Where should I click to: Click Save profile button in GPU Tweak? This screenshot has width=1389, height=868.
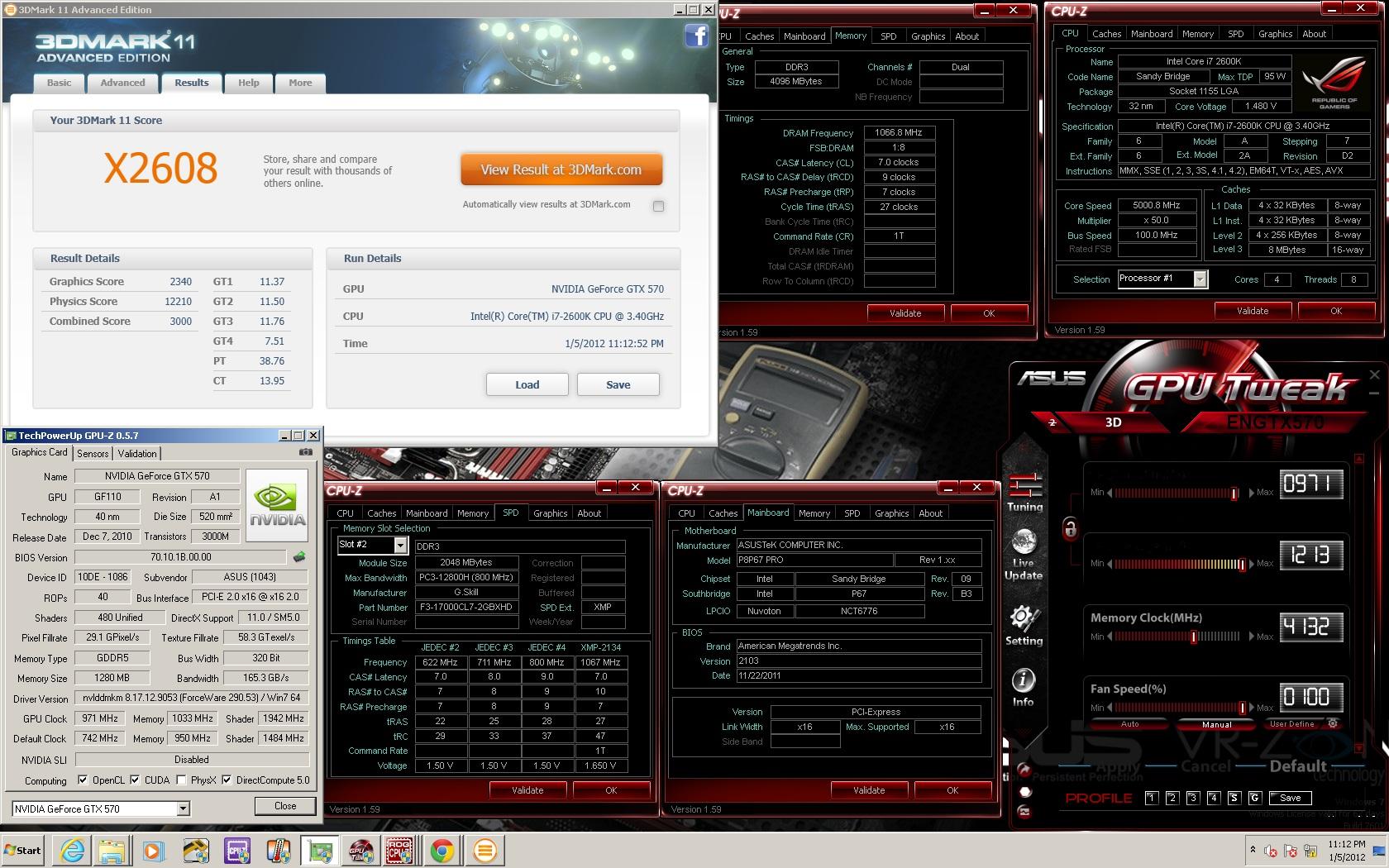1291,798
